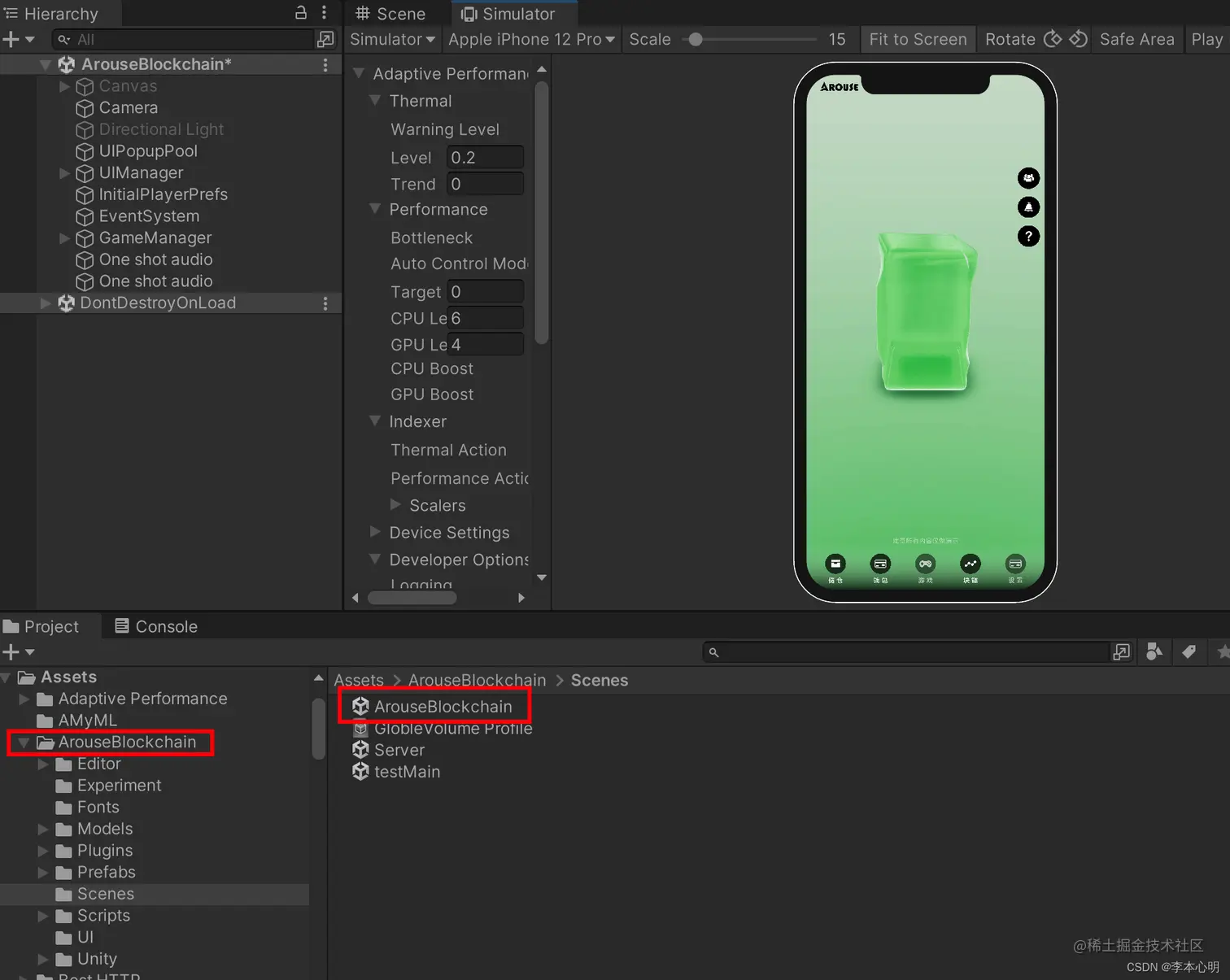The width and height of the screenshot is (1230, 980).
Task: Toggle Fit to Screen option
Action: tap(918, 39)
